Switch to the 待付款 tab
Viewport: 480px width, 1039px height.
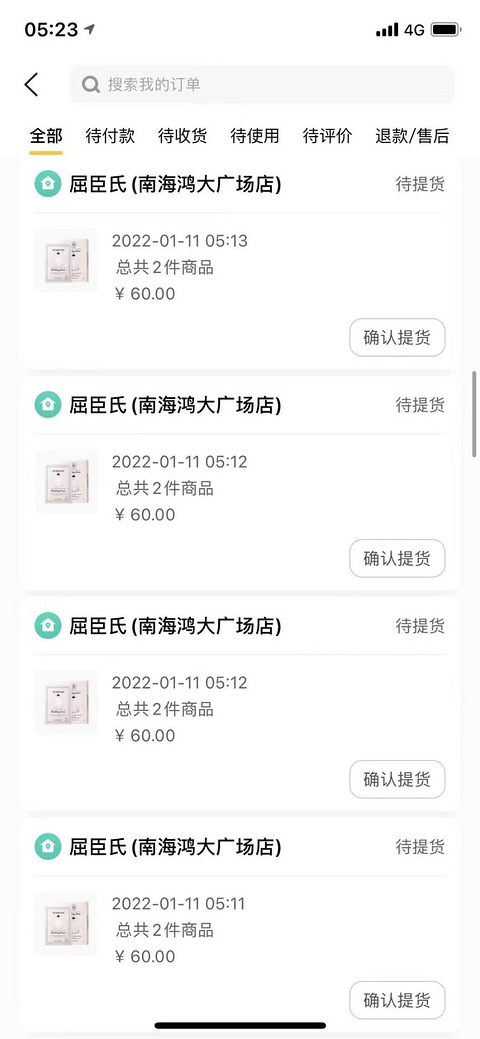[110, 136]
